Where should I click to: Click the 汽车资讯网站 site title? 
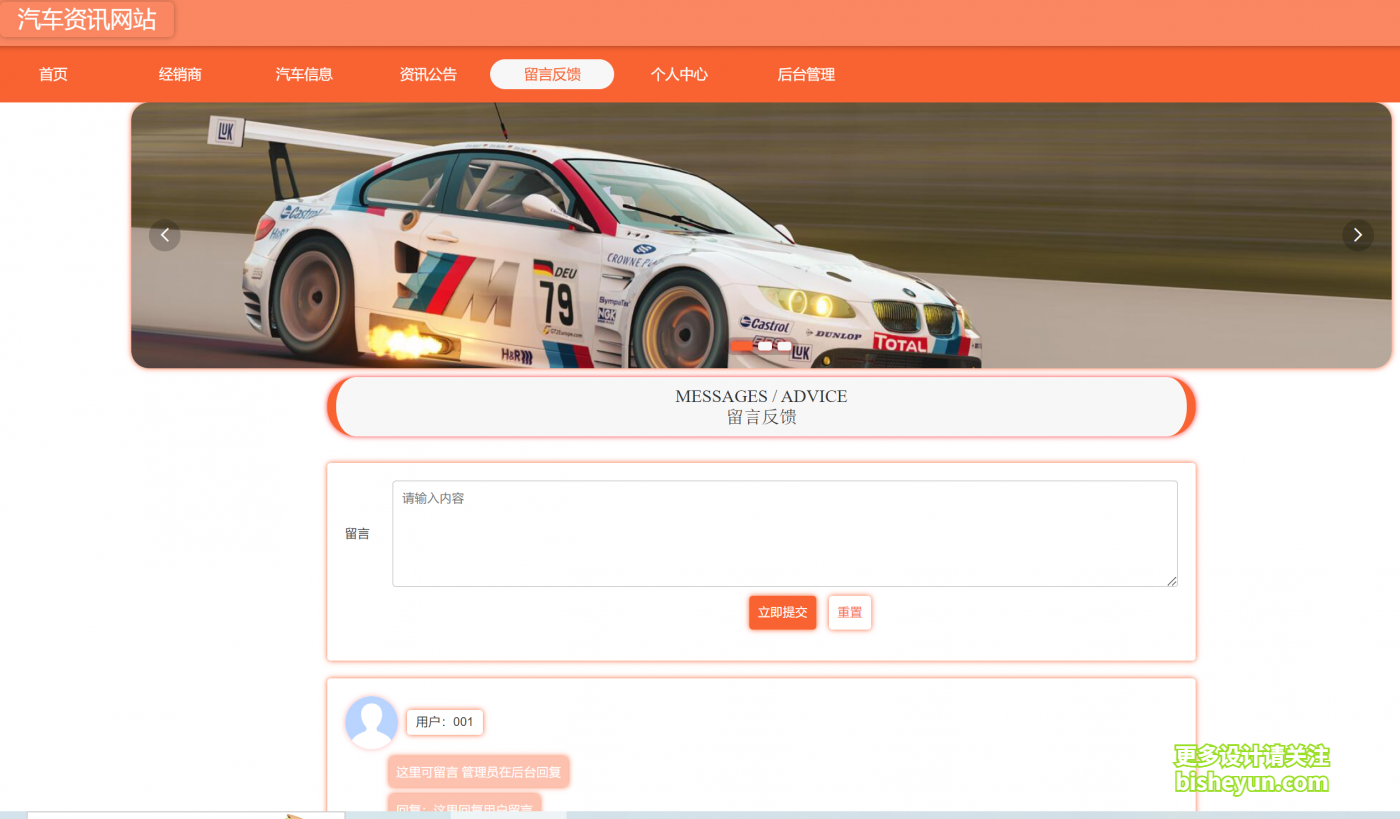coord(87,19)
